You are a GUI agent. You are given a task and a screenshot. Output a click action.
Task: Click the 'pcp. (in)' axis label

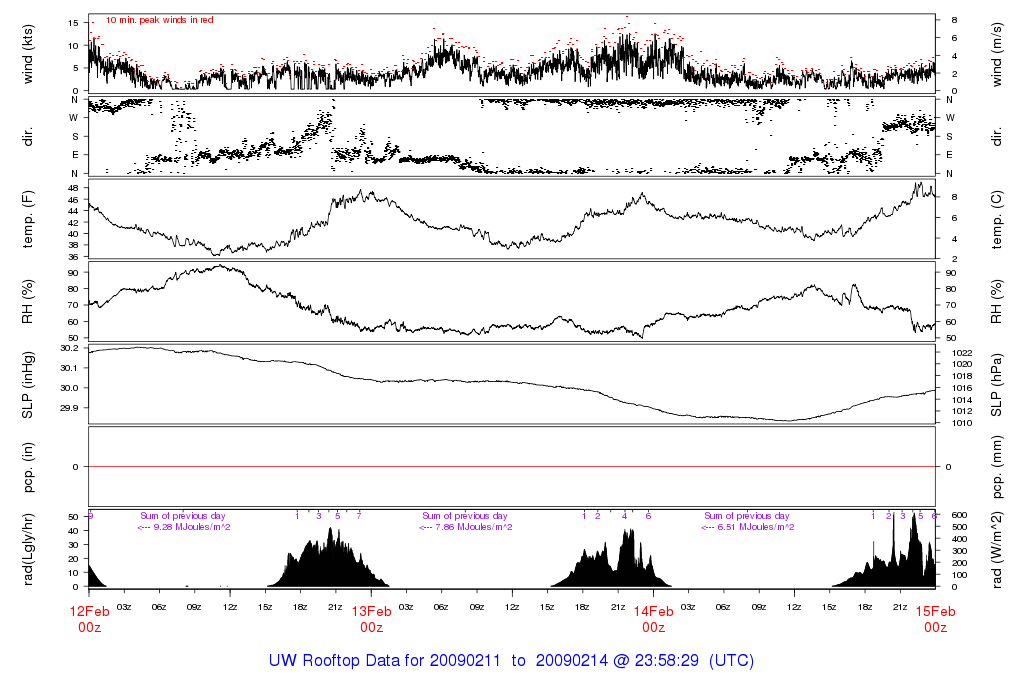27,468
